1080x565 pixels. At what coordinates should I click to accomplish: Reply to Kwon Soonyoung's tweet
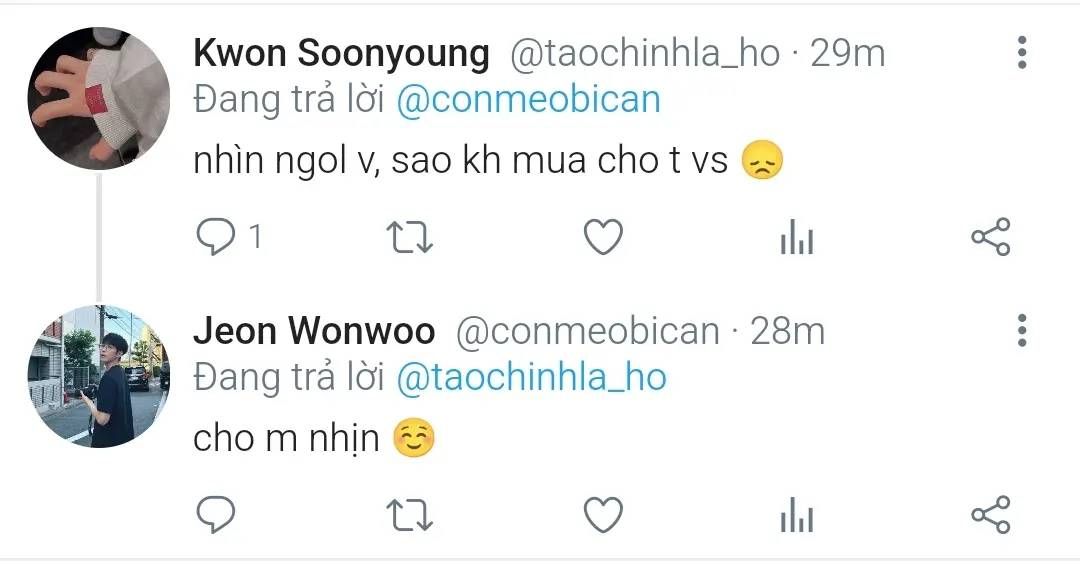tap(215, 237)
